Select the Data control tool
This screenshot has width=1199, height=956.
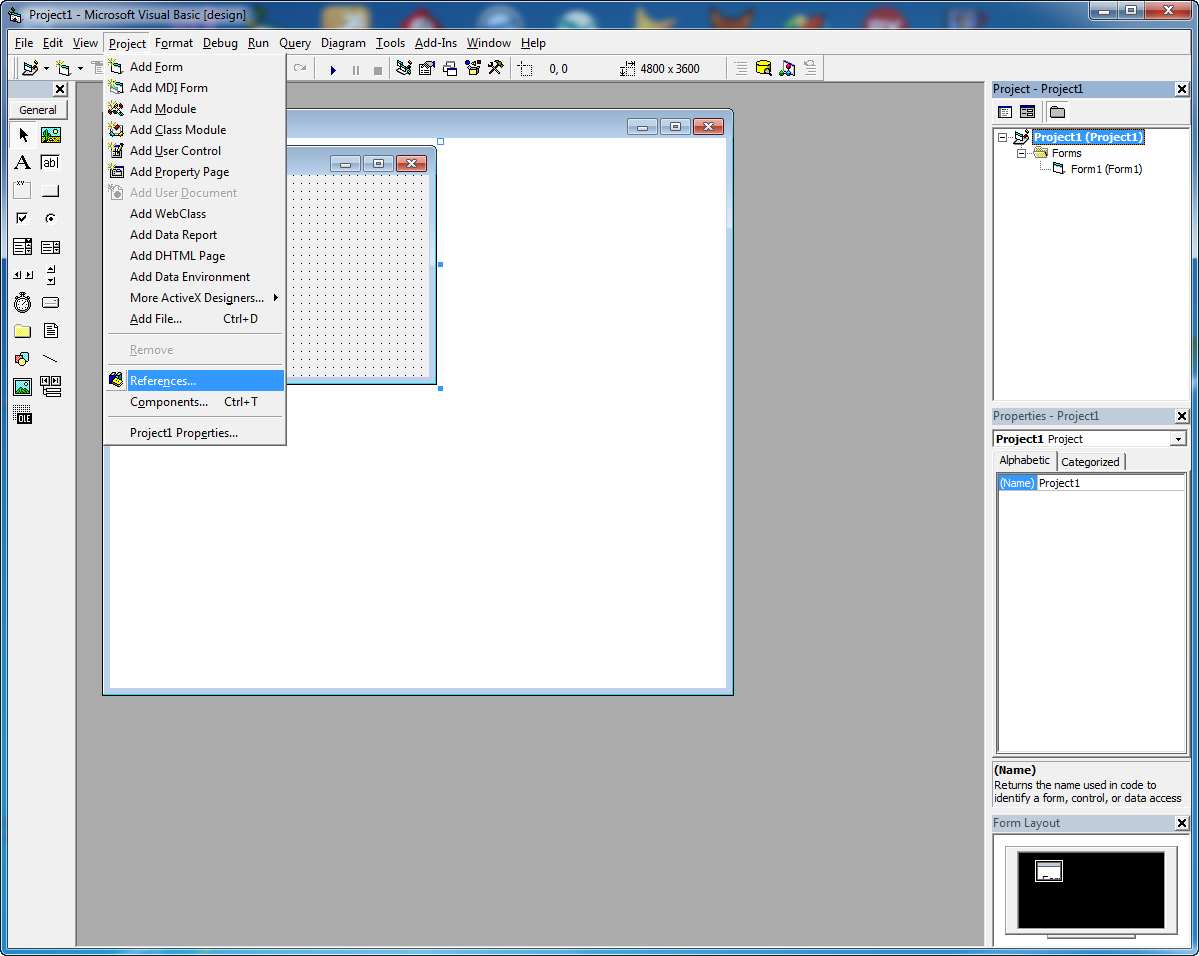(x=50, y=387)
